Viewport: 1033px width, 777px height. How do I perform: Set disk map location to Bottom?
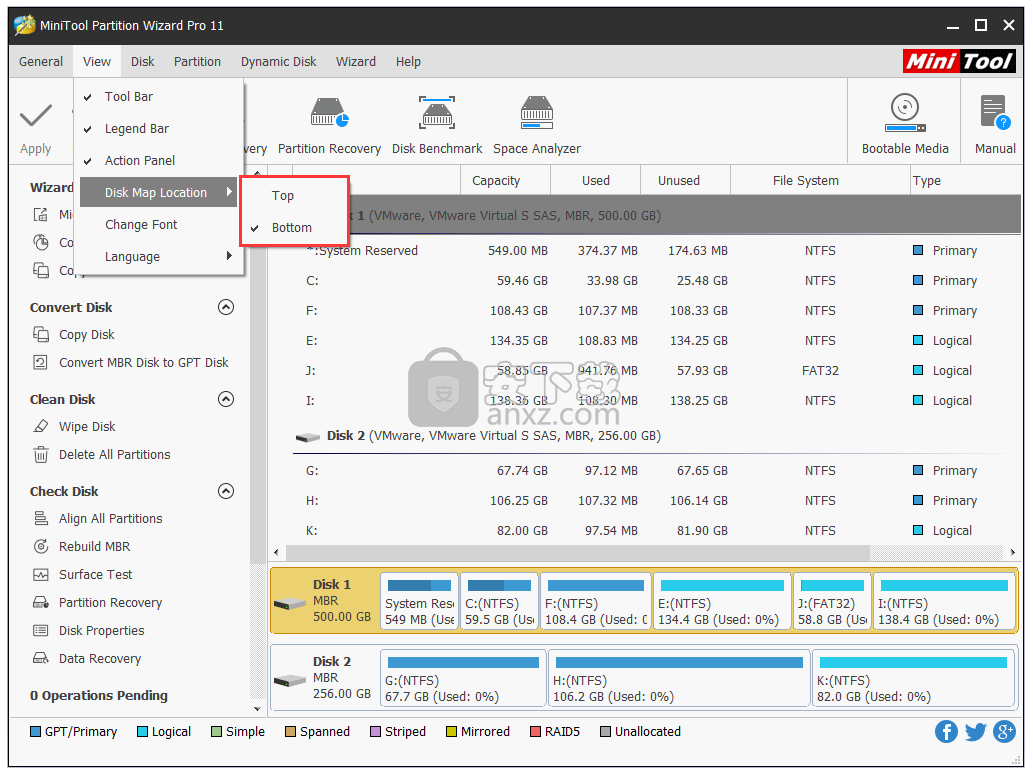coord(291,227)
